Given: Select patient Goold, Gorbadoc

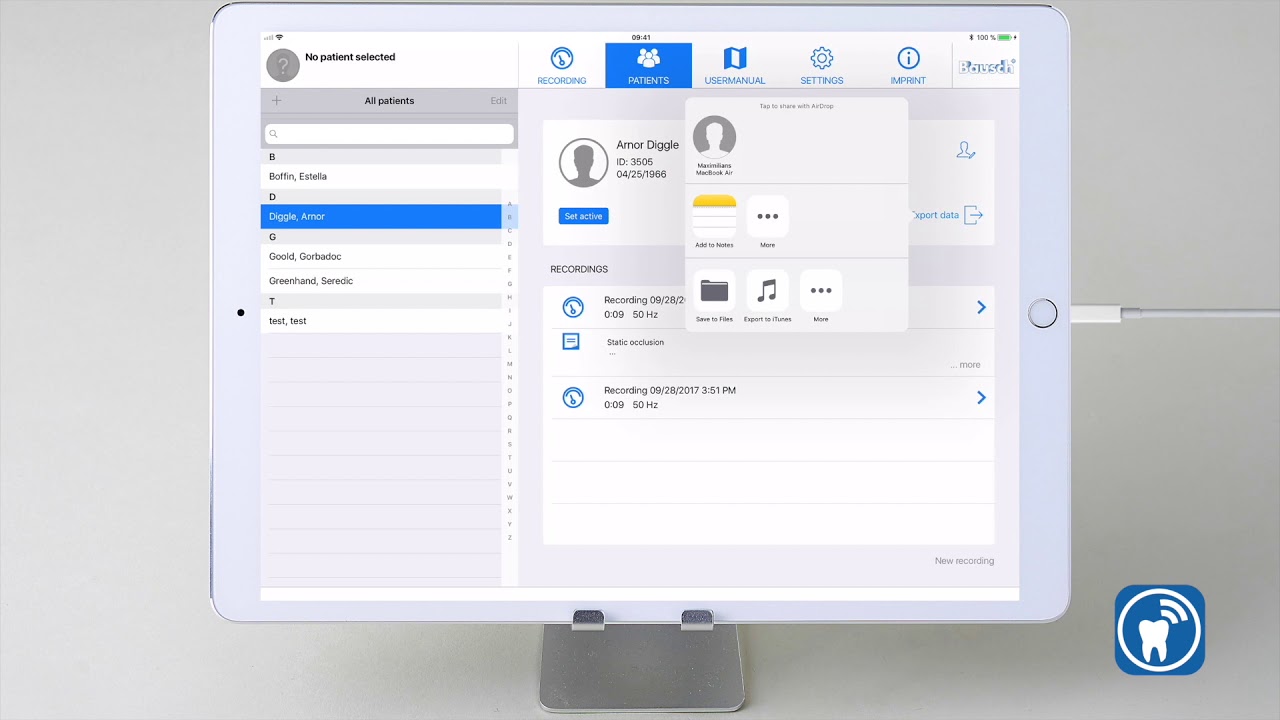Looking at the screenshot, I should point(381,257).
